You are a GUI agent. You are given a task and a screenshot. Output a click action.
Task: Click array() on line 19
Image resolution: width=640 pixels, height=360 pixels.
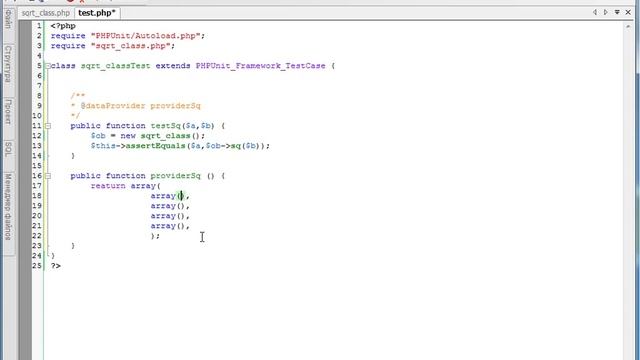[168, 206]
